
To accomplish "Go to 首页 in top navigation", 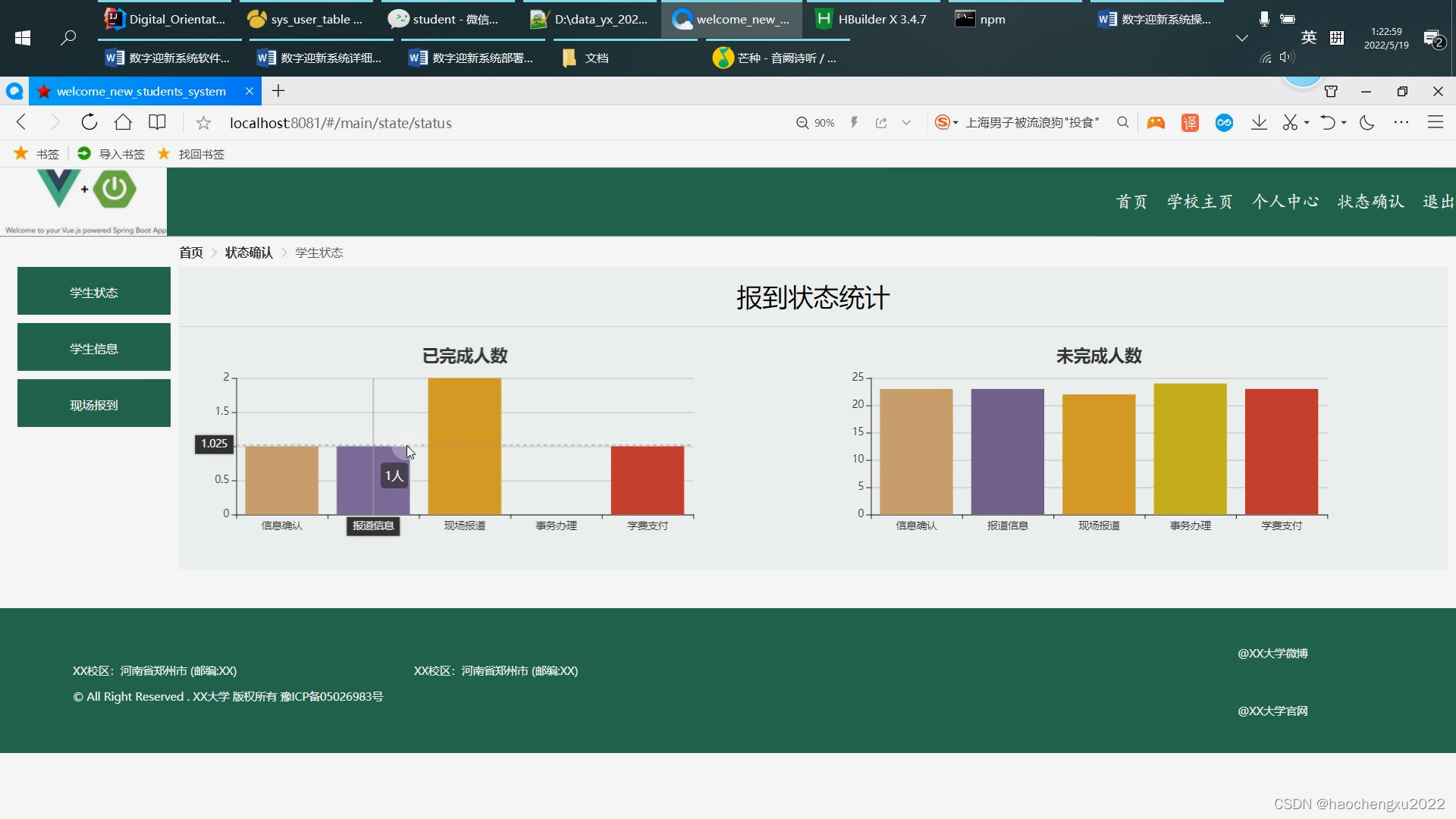I will (1131, 202).
